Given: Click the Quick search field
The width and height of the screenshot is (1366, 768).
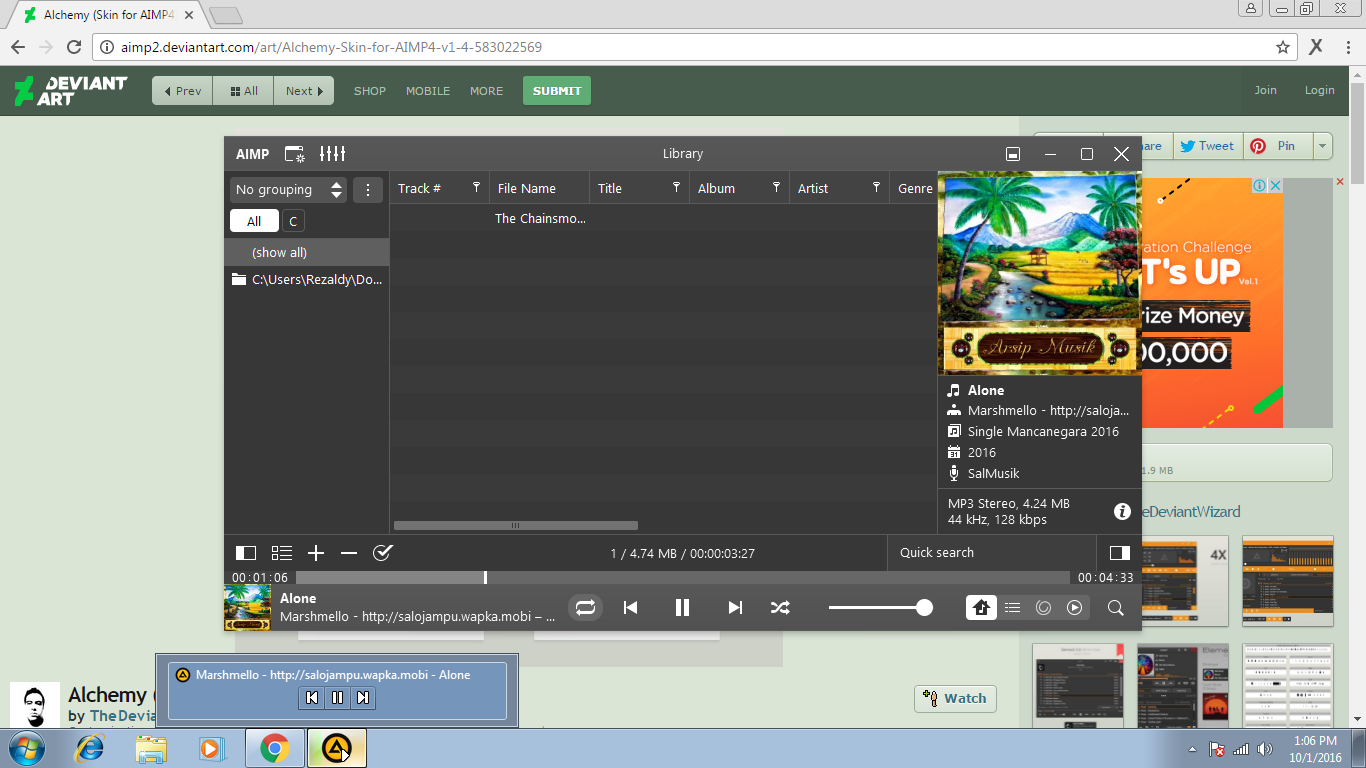Looking at the screenshot, I should (x=992, y=553).
